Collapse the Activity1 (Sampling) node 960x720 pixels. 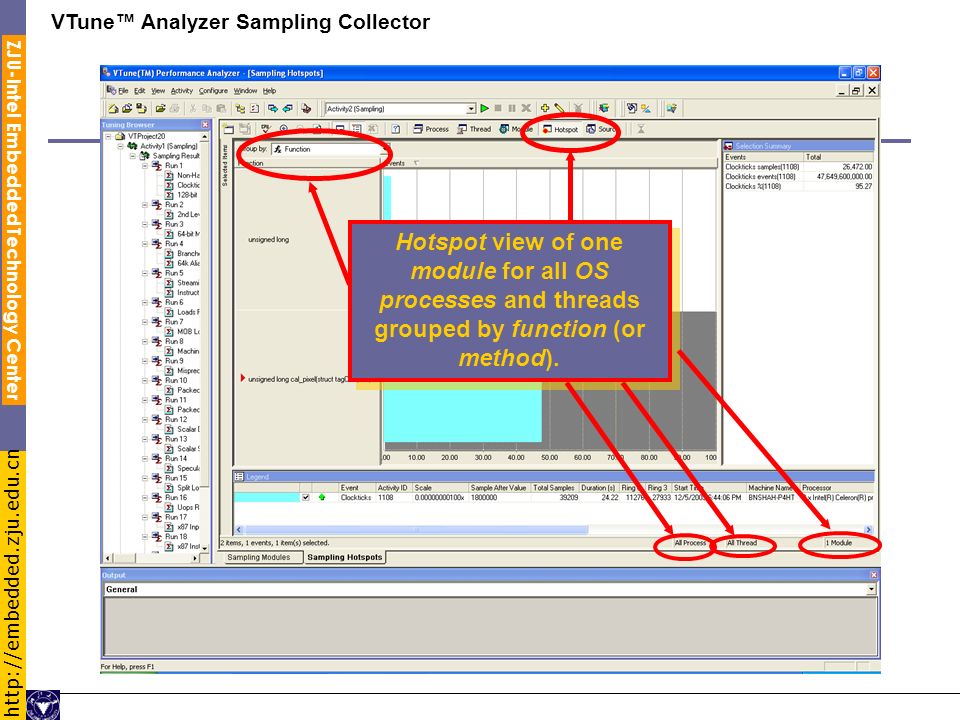pyautogui.click(x=121, y=146)
